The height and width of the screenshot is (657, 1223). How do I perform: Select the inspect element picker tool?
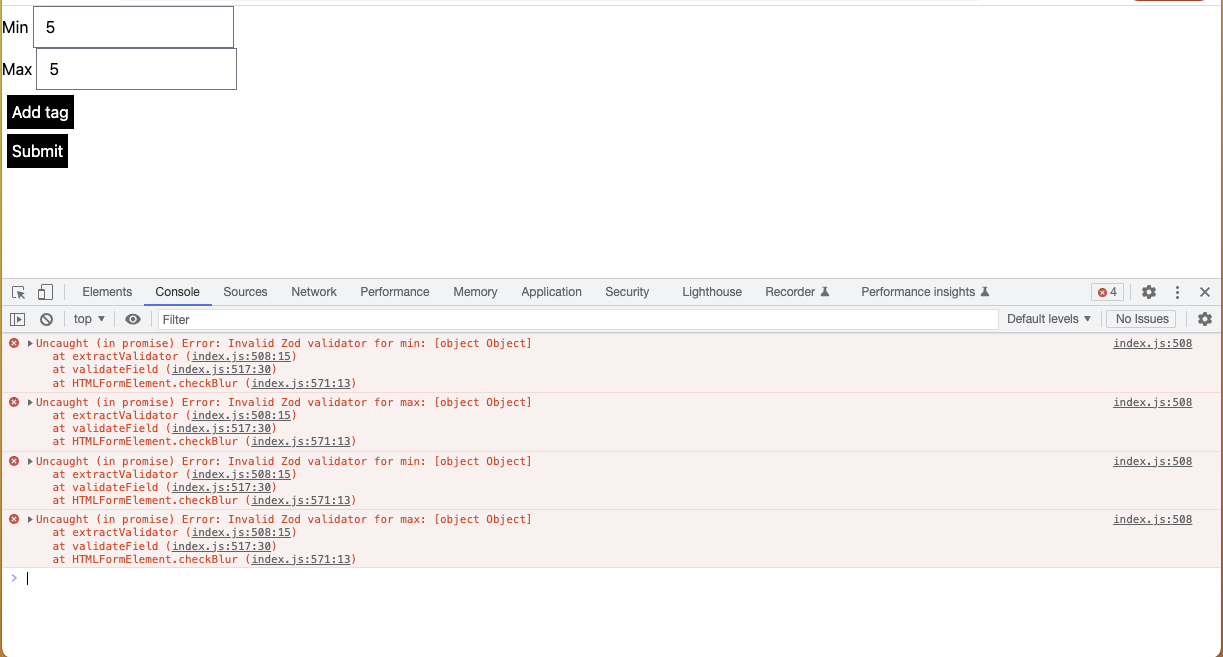(x=17, y=291)
